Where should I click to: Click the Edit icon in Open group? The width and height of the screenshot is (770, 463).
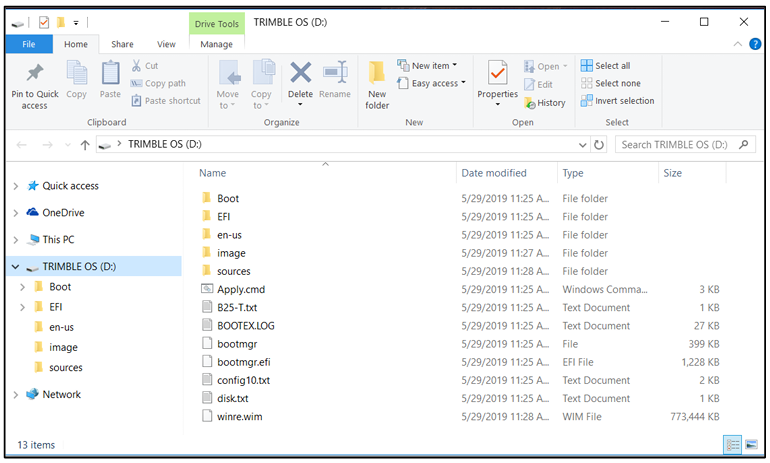point(529,84)
